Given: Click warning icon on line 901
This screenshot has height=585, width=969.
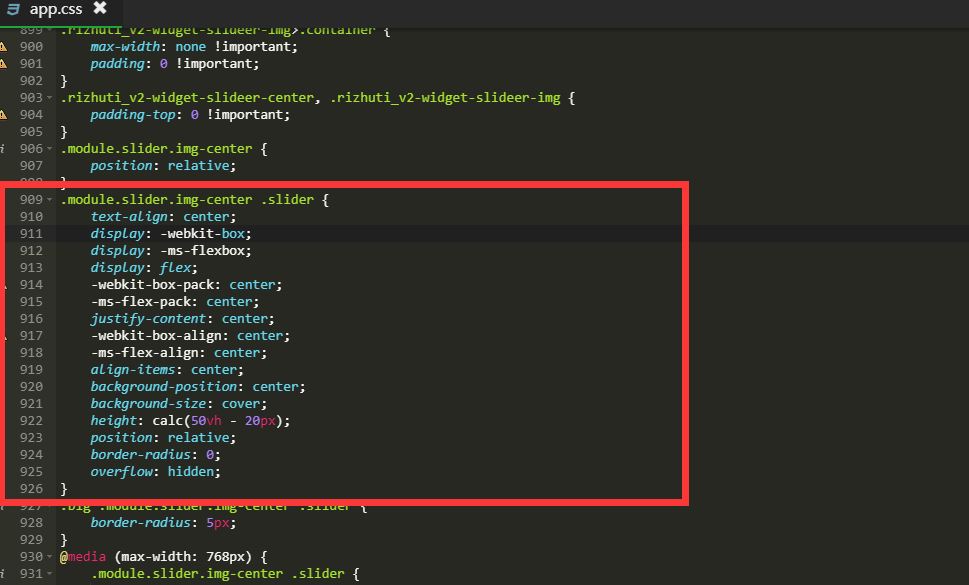Looking at the screenshot, I should pyautogui.click(x=4, y=64).
